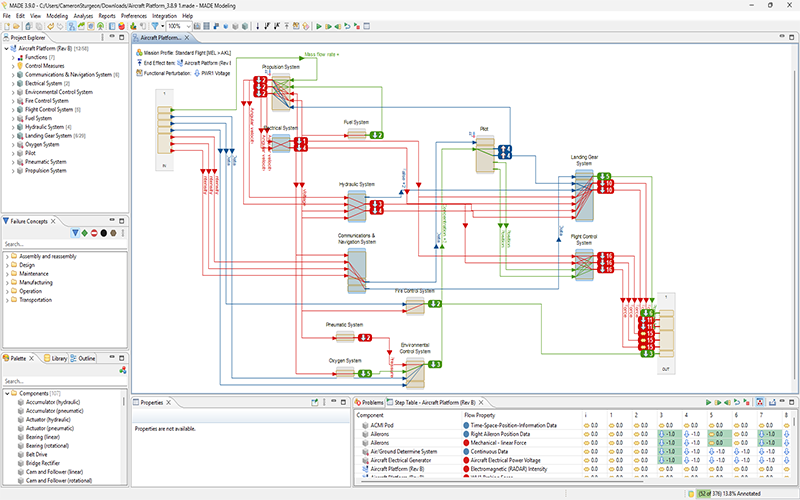Open the Failure Concepts view menu dots
The height and width of the screenshot is (500, 800).
point(123,233)
